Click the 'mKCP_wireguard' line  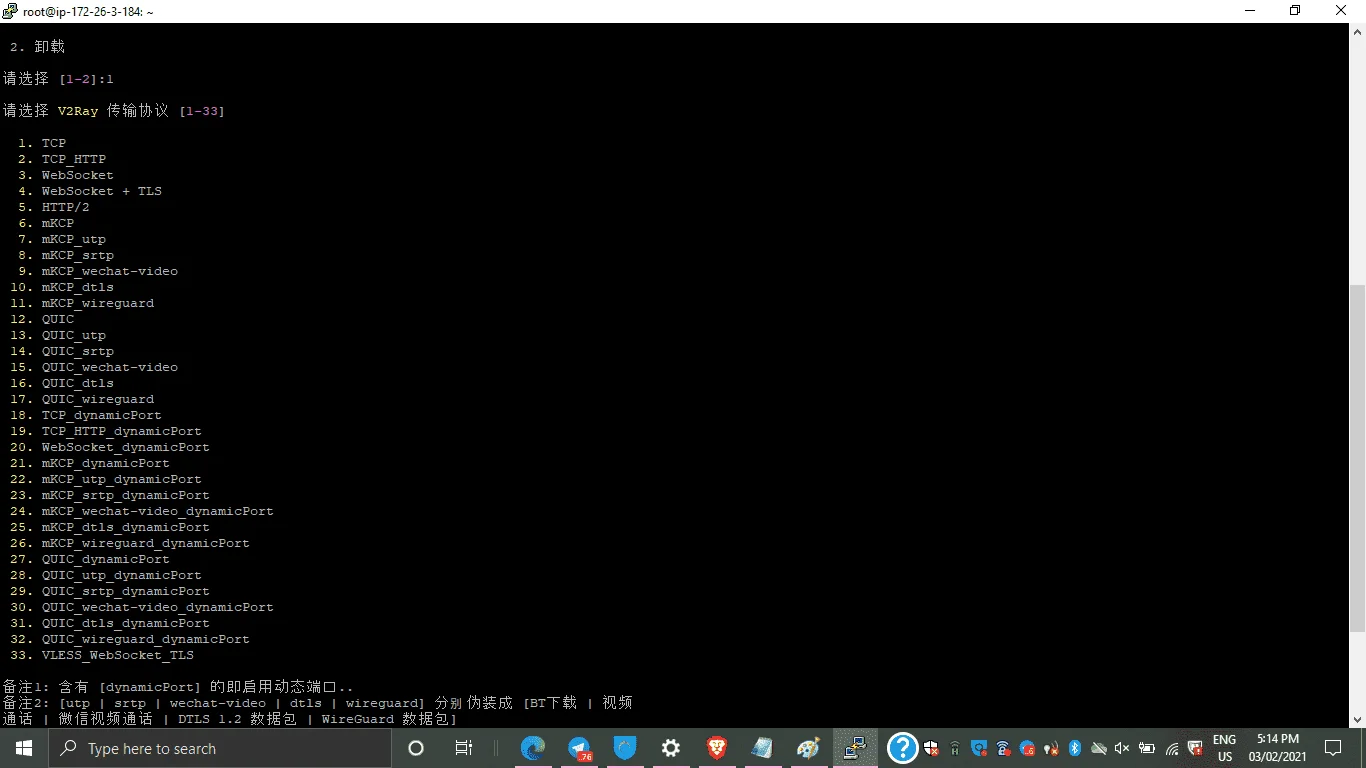[98, 303]
